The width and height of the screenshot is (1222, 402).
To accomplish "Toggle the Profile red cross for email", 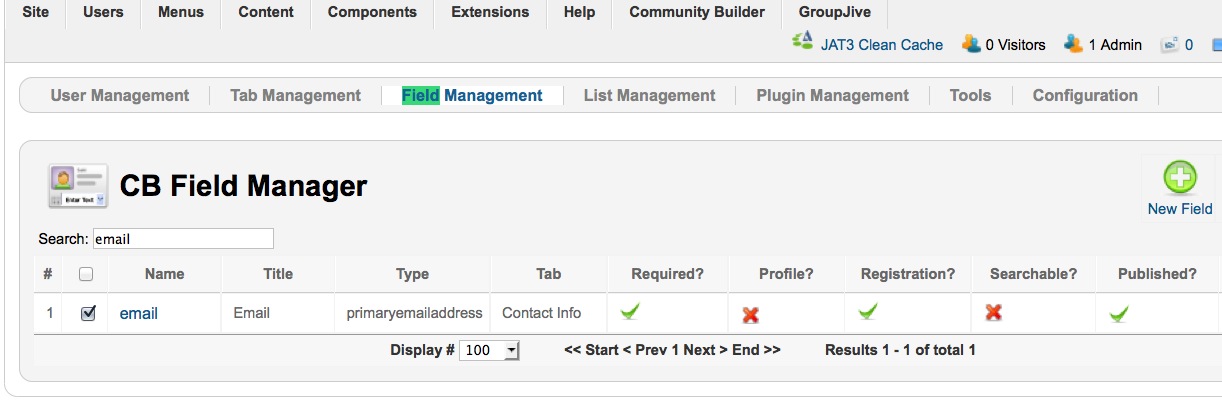I will [750, 314].
